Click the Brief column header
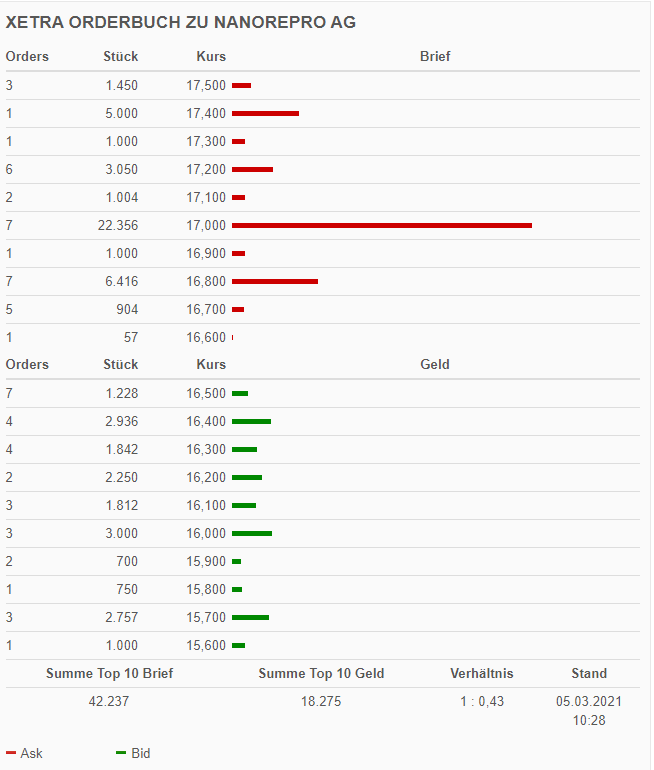Screen dimensions: 654x770 tap(435, 56)
